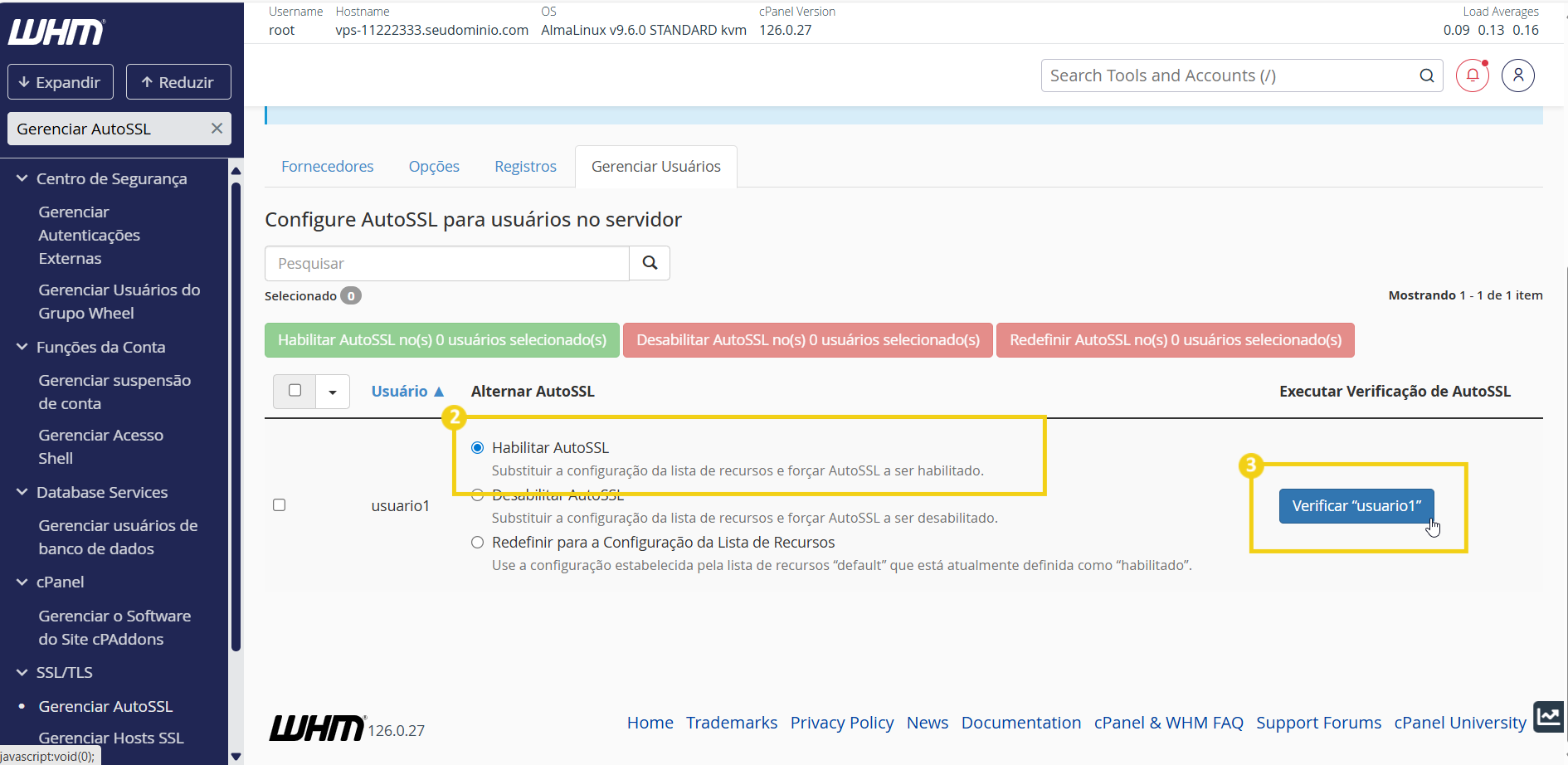The image size is (1568, 765).
Task: Click Redefinir AutoSSL for selected users
Action: [x=1176, y=340]
